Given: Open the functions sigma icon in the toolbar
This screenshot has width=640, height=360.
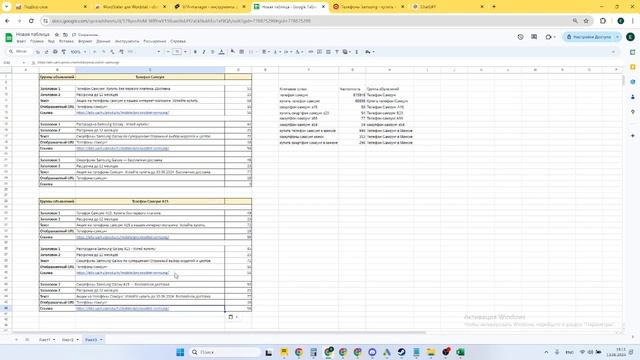Looking at the screenshot, I should (356, 52).
